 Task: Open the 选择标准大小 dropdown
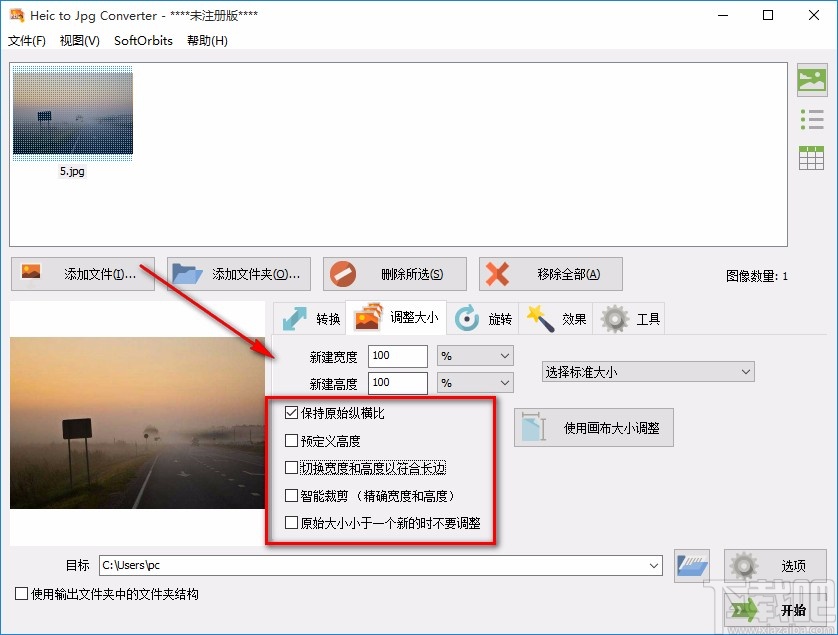(x=647, y=371)
